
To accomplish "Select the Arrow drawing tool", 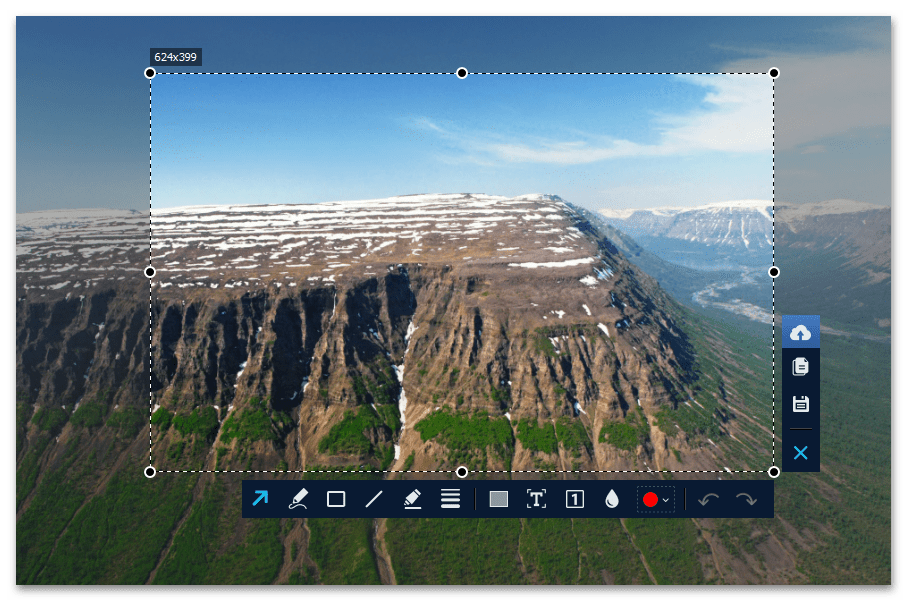I will coord(260,499).
